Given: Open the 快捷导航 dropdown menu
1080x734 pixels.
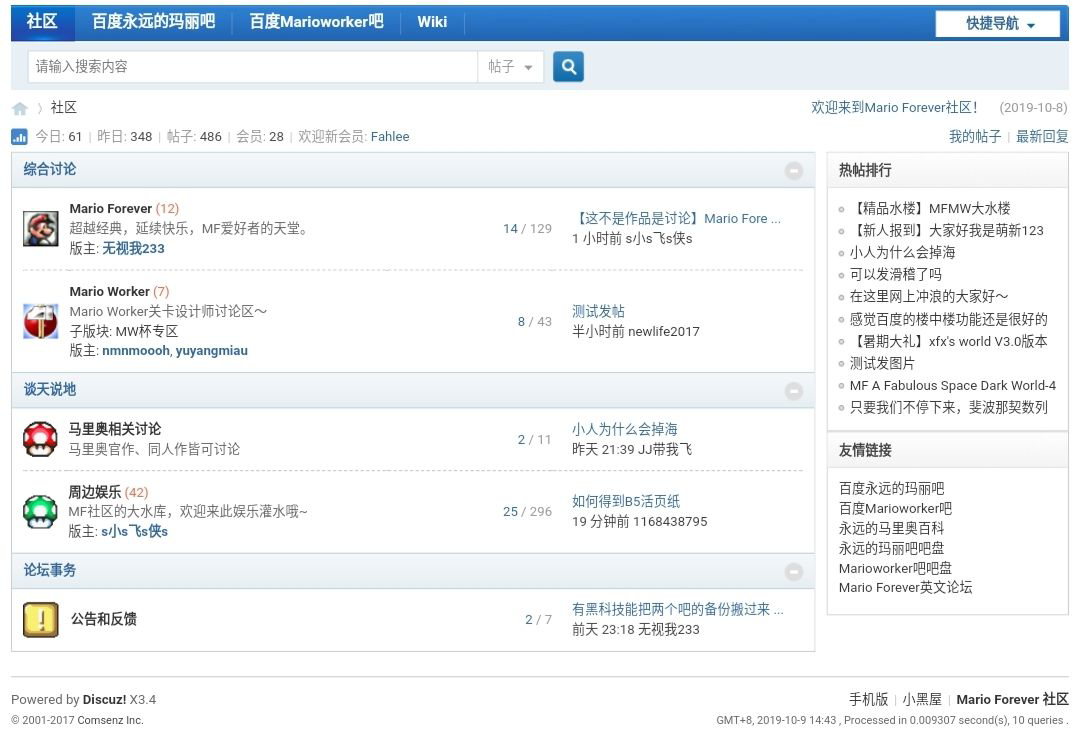Looking at the screenshot, I should pyautogui.click(x=997, y=23).
